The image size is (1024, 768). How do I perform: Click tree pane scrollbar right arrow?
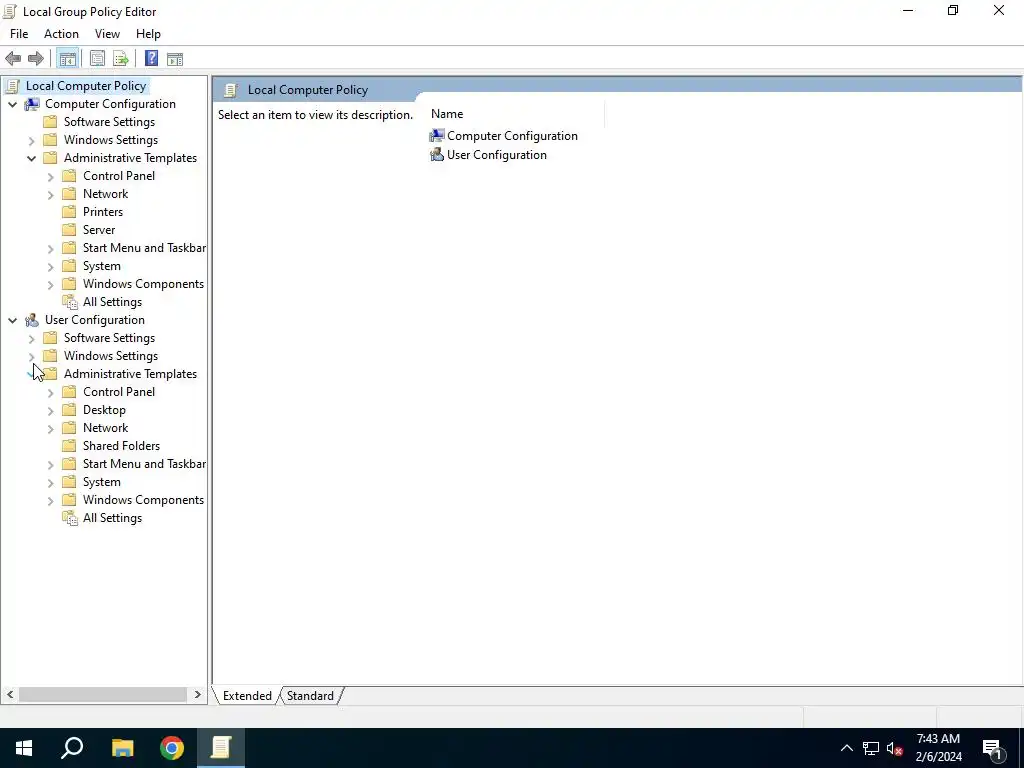198,695
